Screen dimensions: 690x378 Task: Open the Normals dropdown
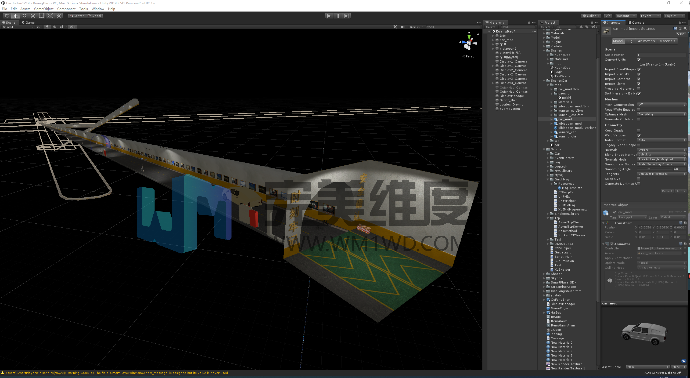(x=661, y=150)
